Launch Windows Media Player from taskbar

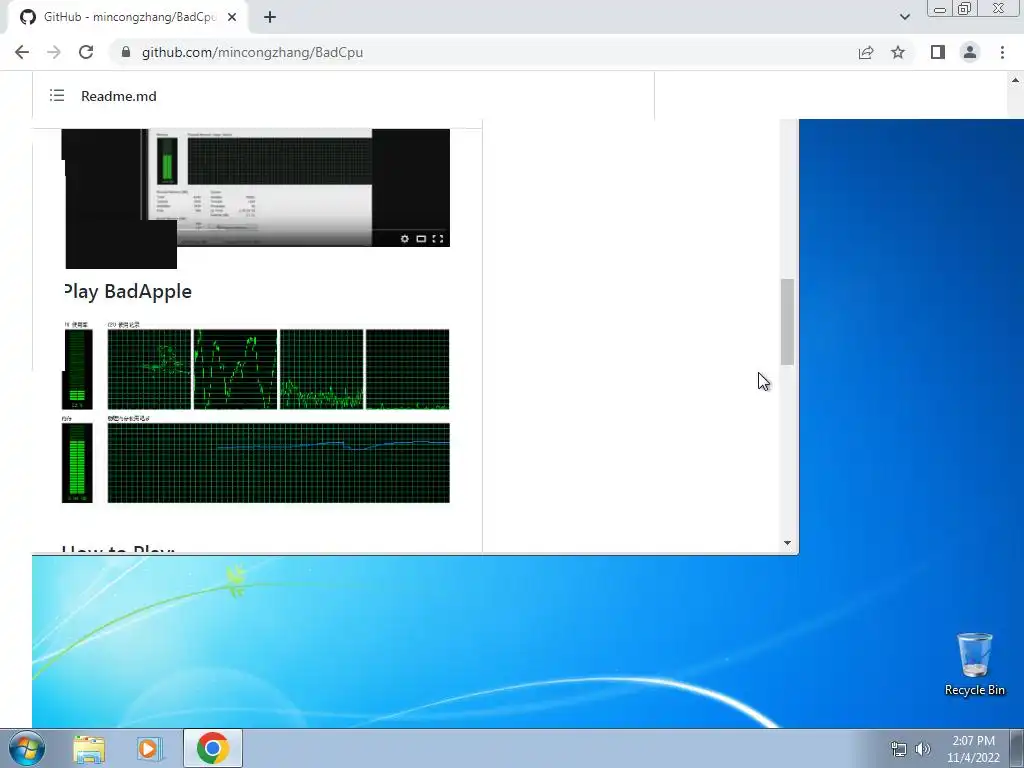[x=150, y=749]
